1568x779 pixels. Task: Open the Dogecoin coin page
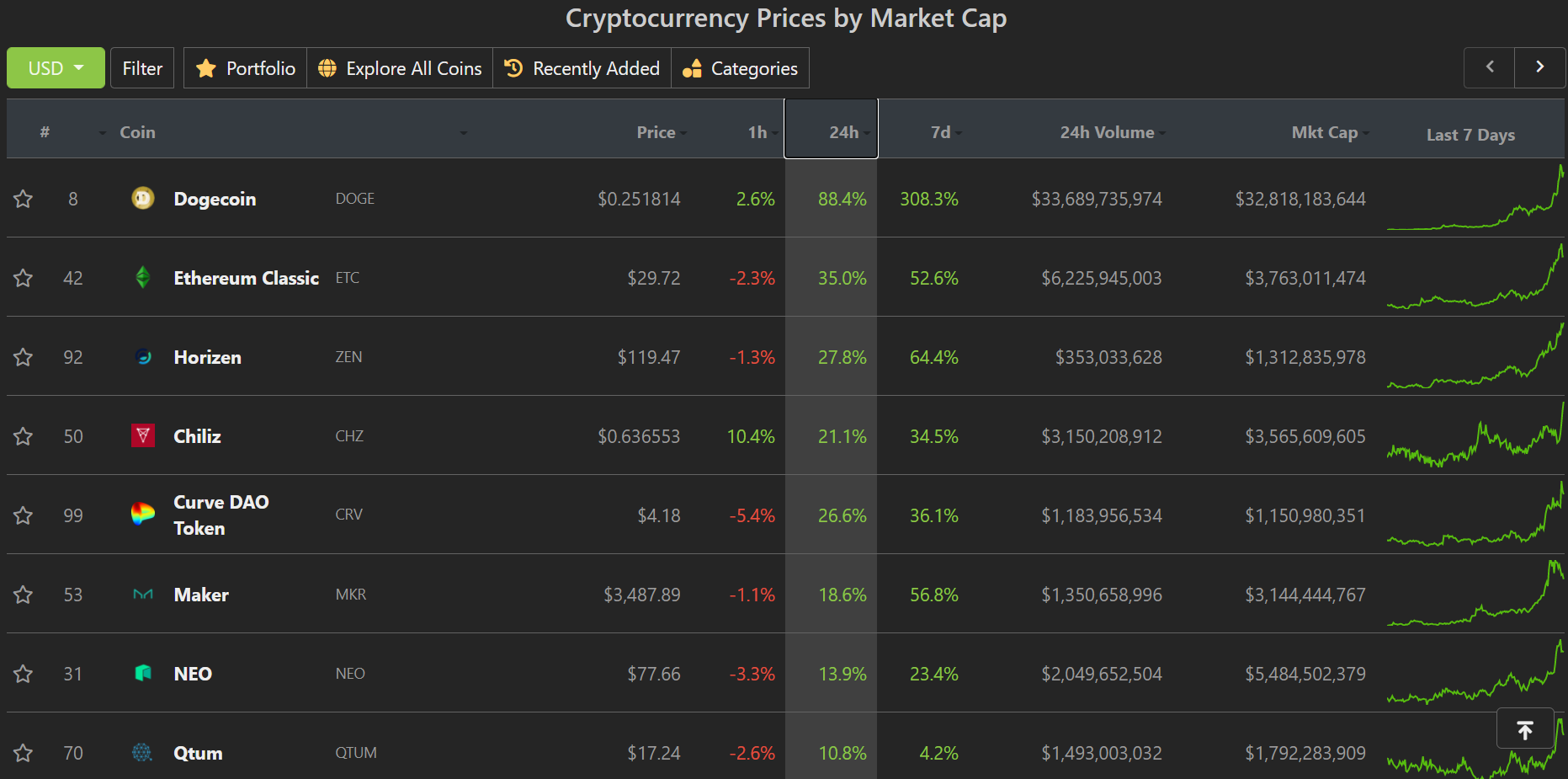[215, 199]
